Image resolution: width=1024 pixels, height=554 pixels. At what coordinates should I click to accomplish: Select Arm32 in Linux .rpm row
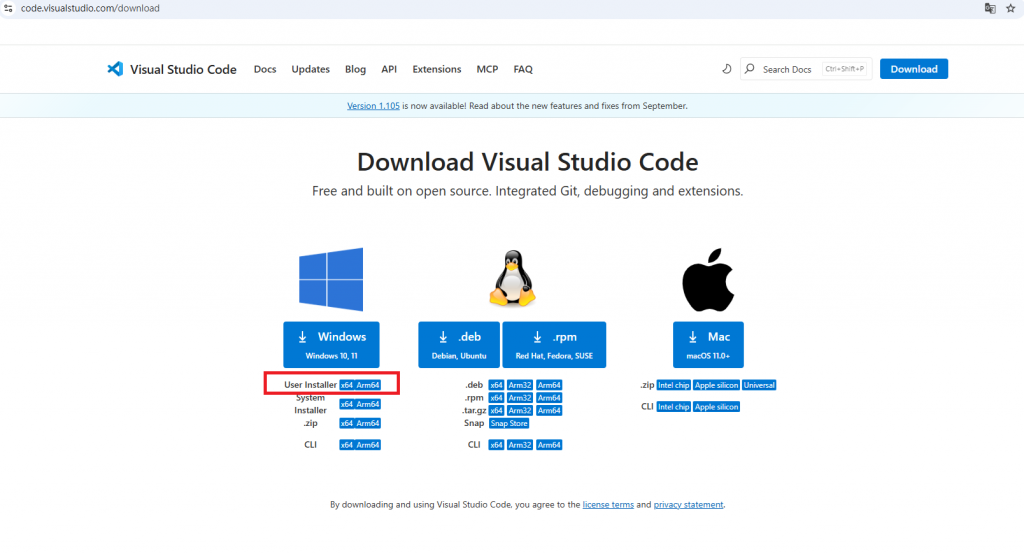click(520, 398)
